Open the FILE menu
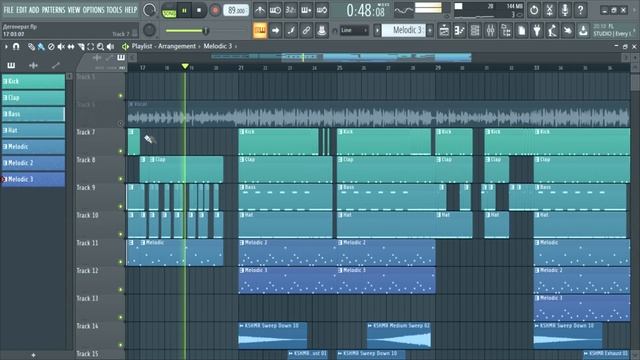Viewport: 640px width, 360px height. [x=8, y=10]
